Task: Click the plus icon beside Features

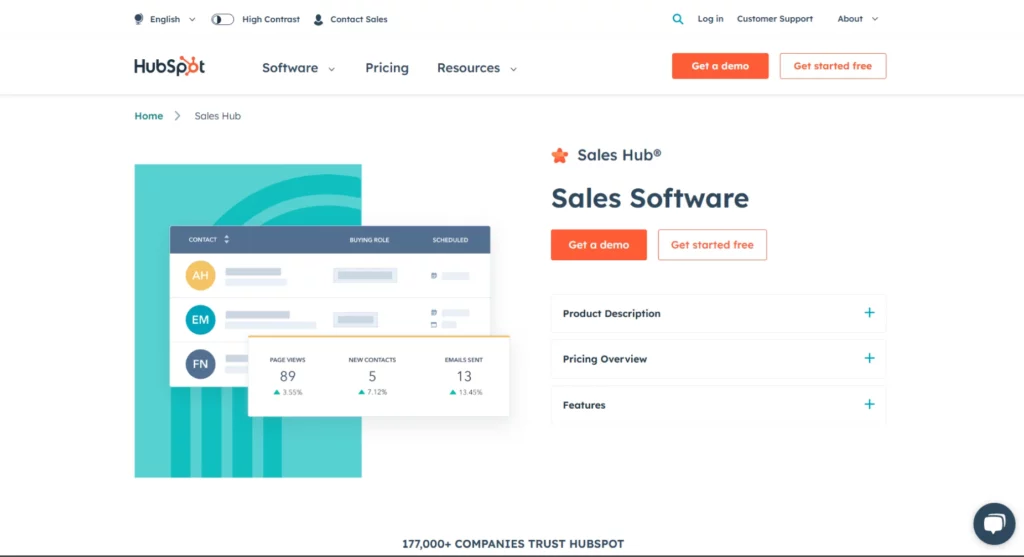Action: [x=869, y=404]
